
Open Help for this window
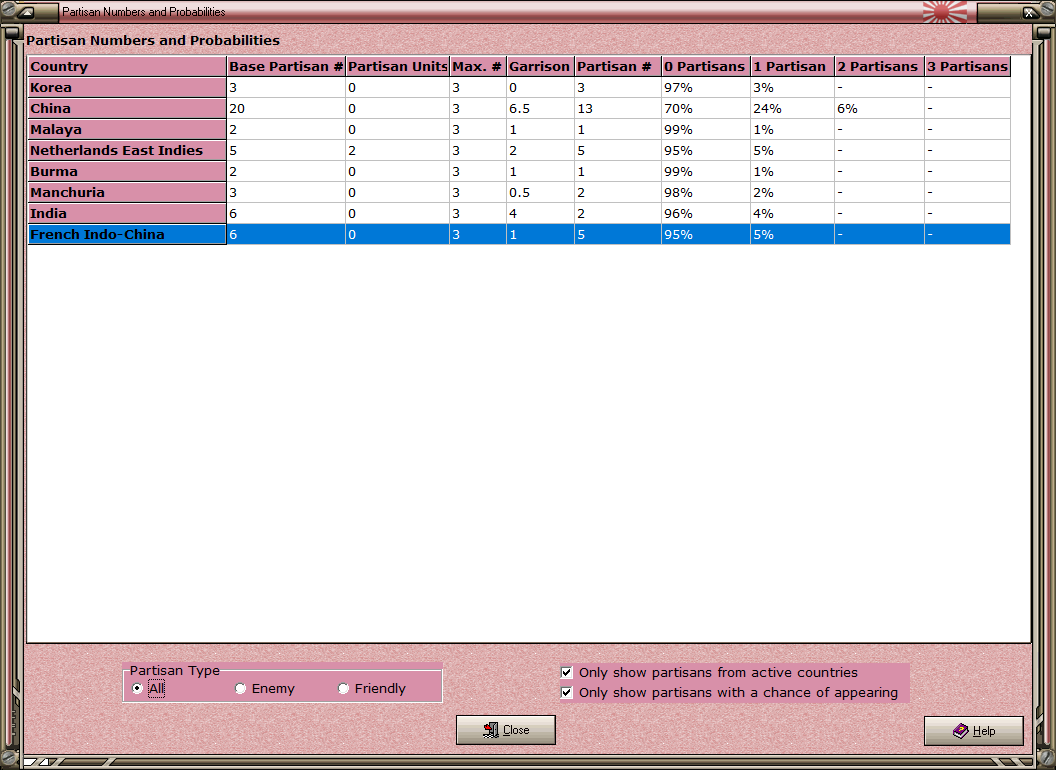[x=974, y=731]
